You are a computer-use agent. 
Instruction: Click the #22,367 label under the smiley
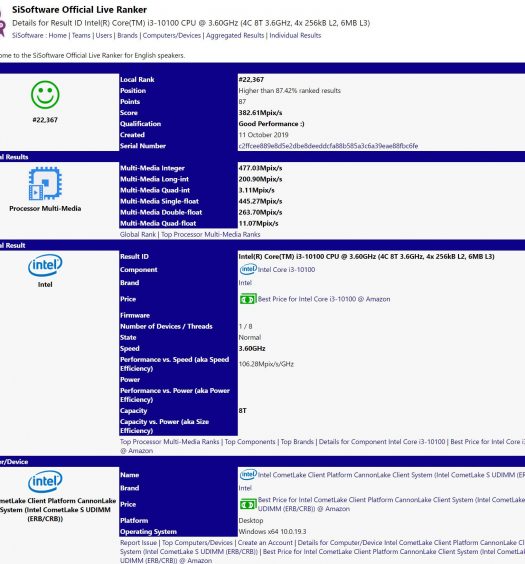pyautogui.click(x=45, y=120)
